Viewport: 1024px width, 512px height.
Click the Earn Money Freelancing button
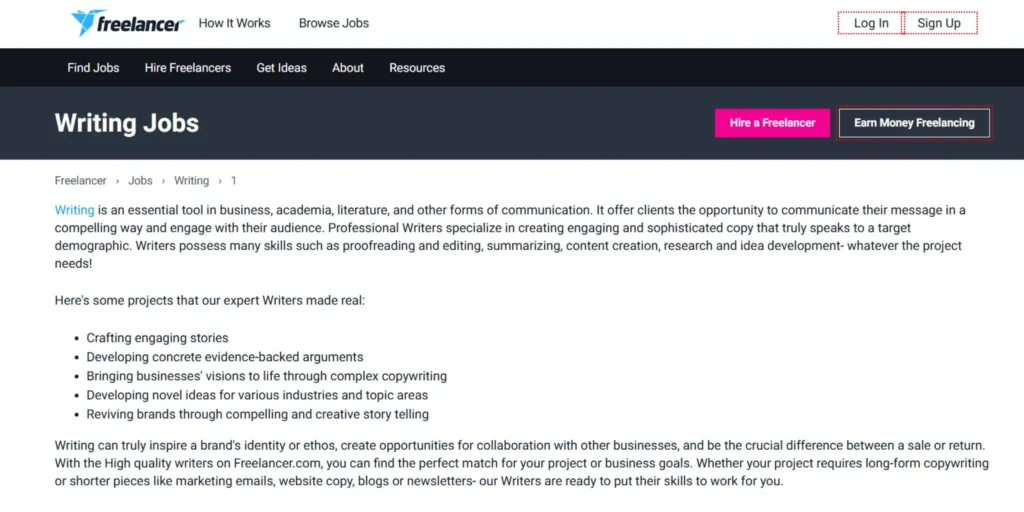click(914, 123)
